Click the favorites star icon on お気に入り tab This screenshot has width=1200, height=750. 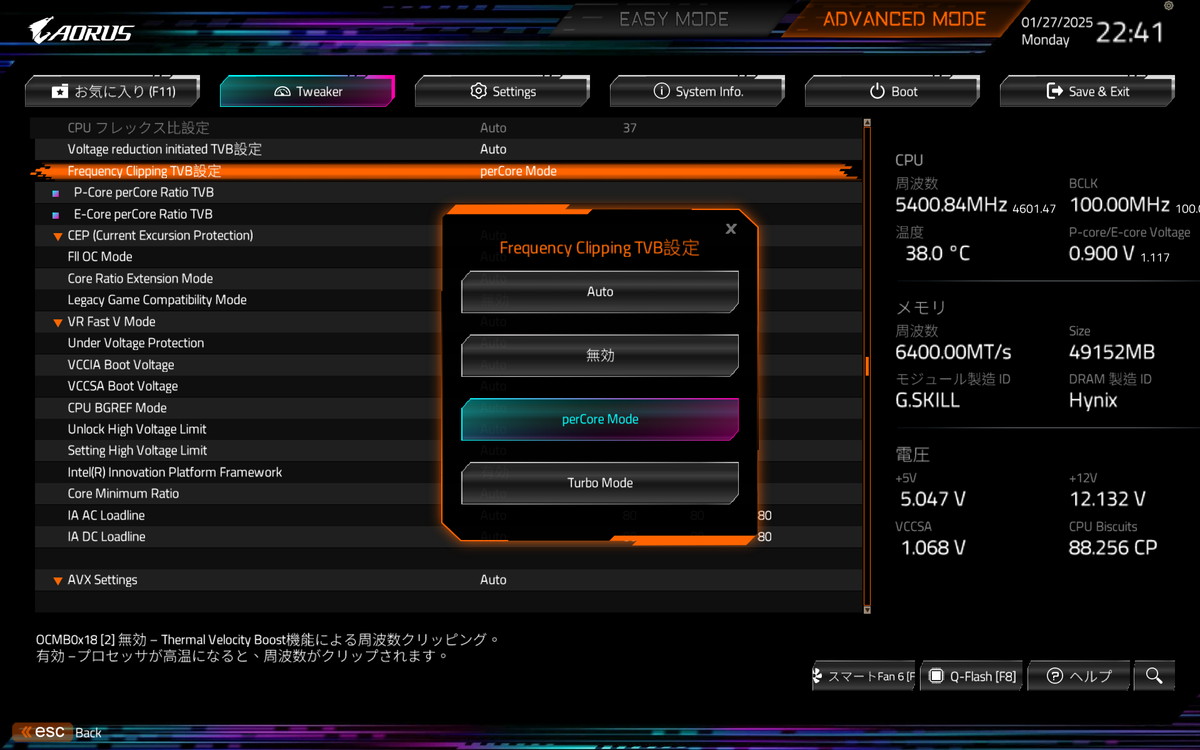tap(61, 91)
